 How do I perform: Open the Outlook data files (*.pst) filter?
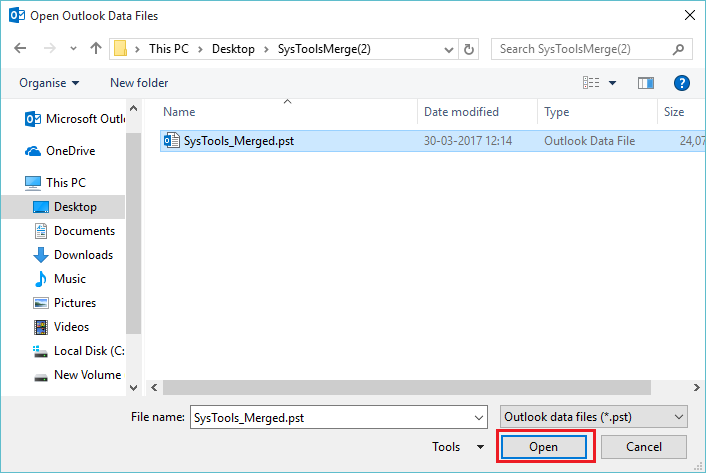594,417
